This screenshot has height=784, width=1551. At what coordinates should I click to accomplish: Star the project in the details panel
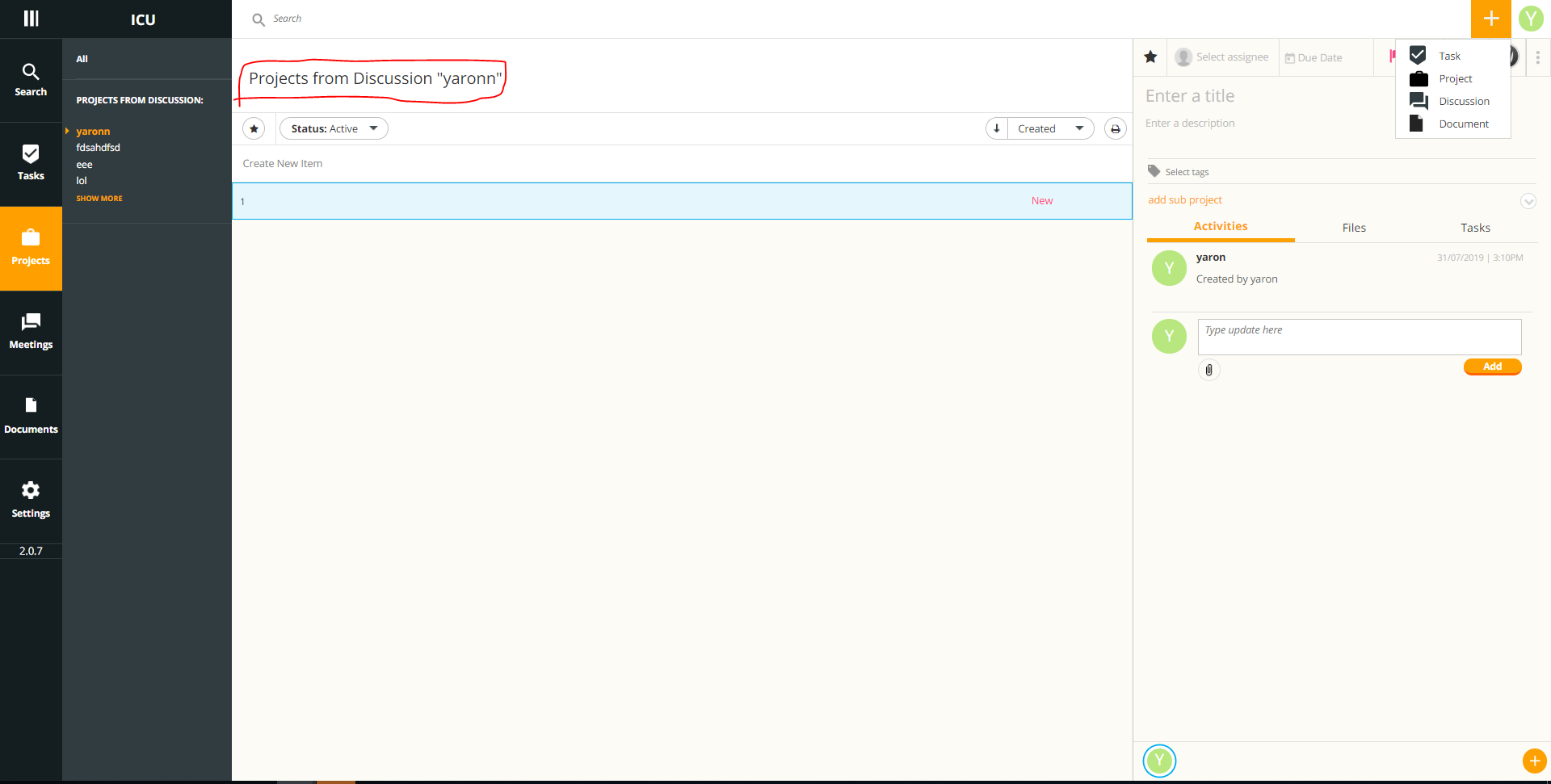tap(1150, 57)
